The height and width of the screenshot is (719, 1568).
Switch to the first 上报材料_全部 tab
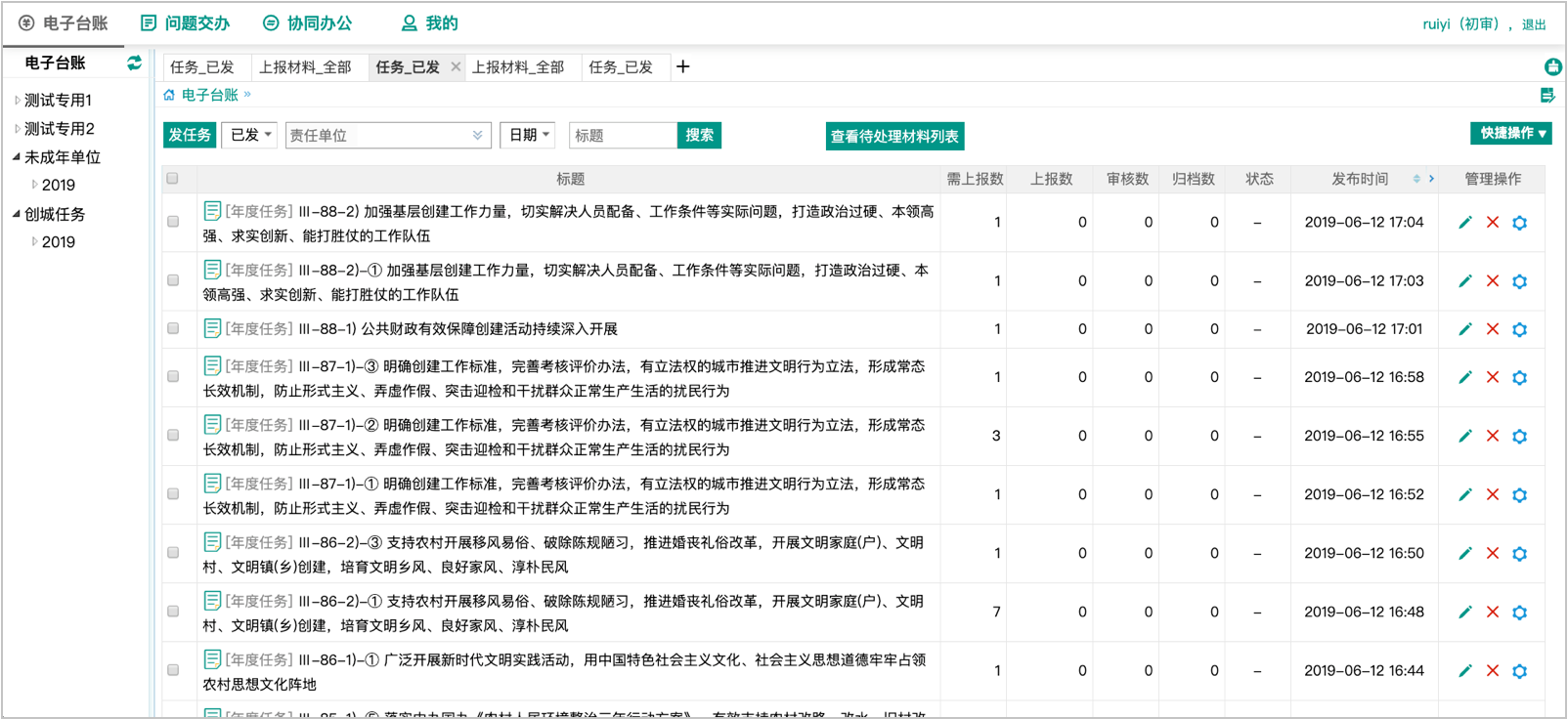click(x=305, y=66)
